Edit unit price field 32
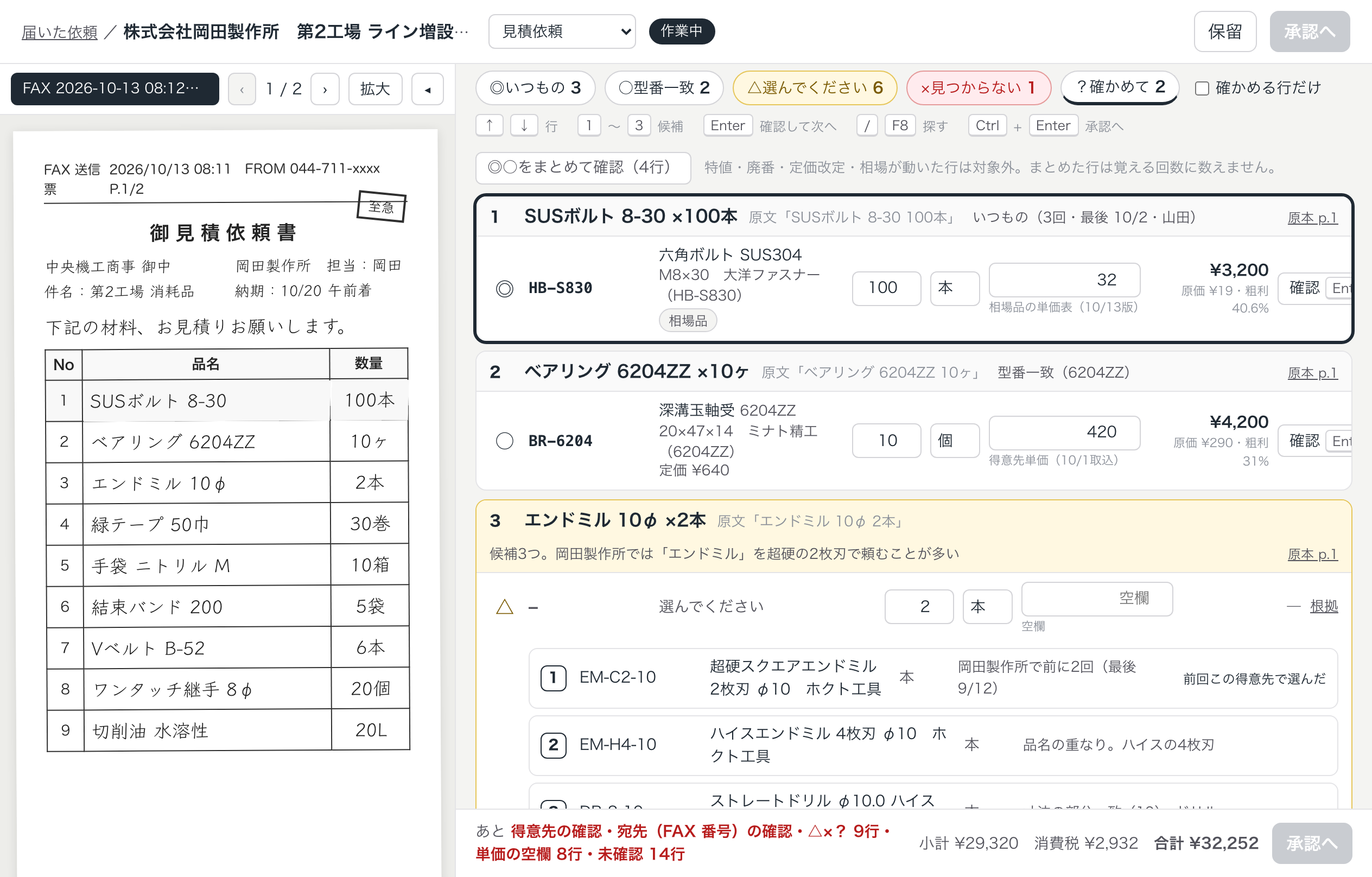The width and height of the screenshot is (1372, 877). click(x=1064, y=280)
